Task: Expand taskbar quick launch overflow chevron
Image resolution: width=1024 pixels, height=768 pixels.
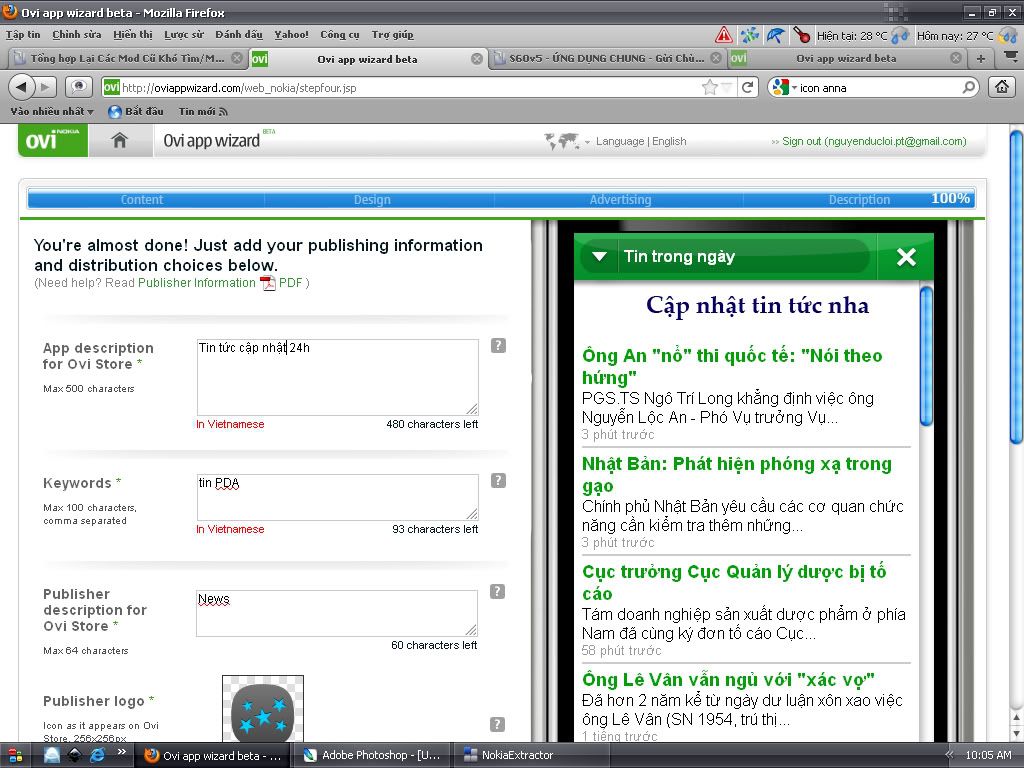Action: click(x=120, y=754)
